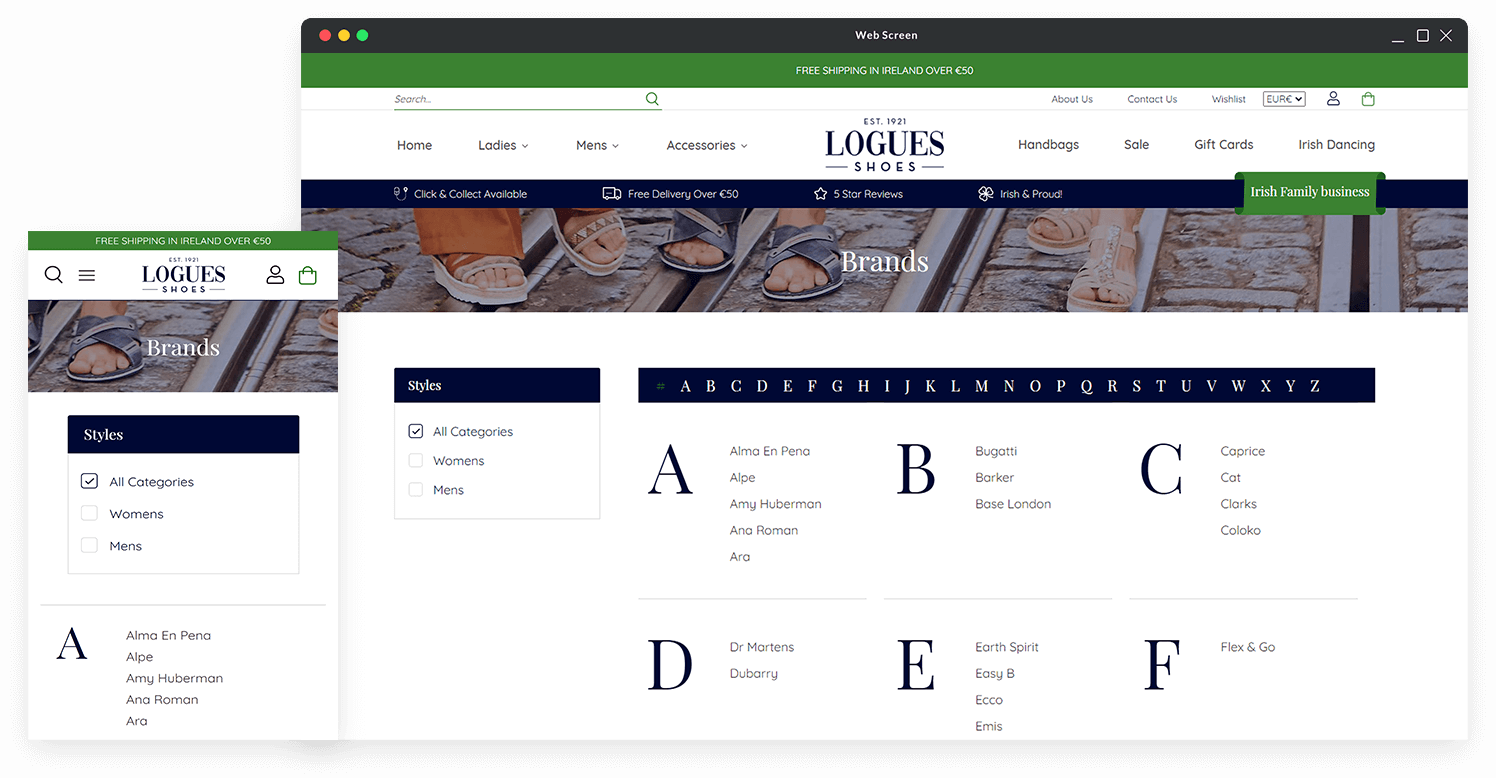Image resolution: width=1496 pixels, height=778 pixels.
Task: Open the Caprice brand link
Action: (1242, 451)
